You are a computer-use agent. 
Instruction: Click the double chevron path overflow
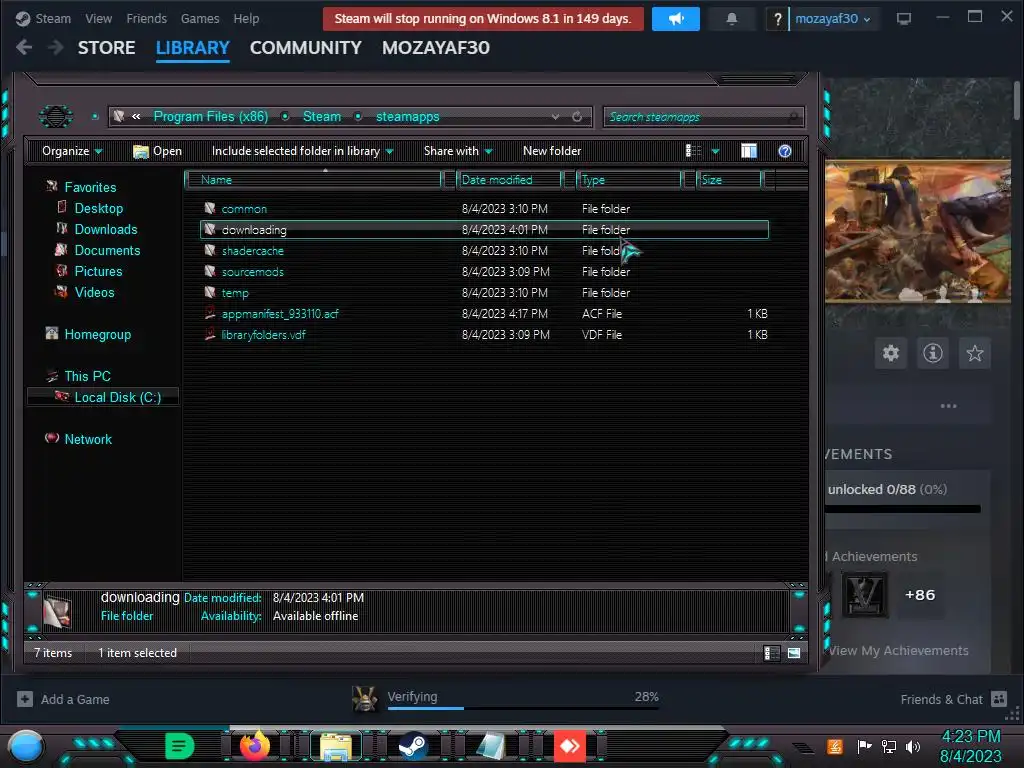(136, 117)
